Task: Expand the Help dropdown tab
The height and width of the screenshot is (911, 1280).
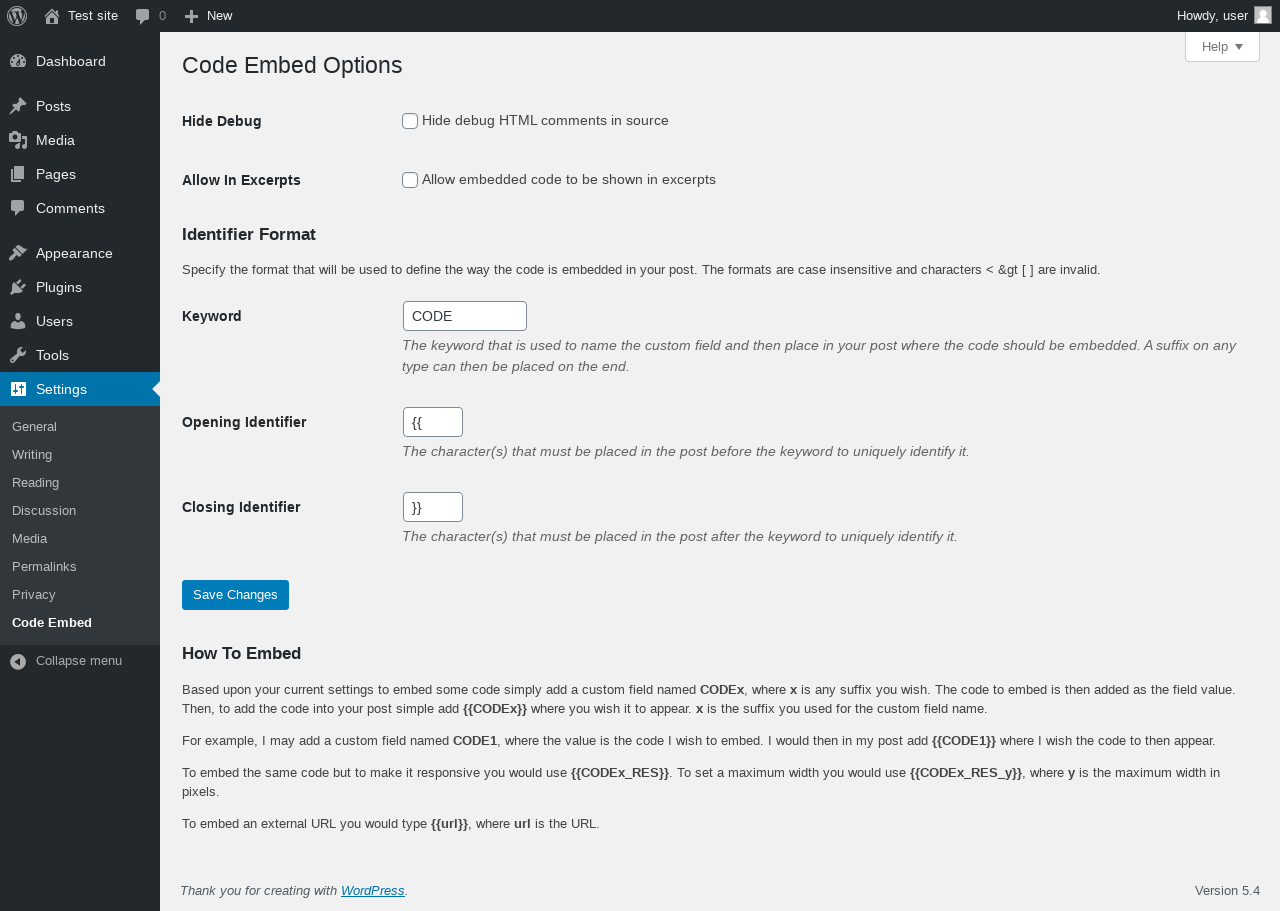Action: tap(1222, 47)
